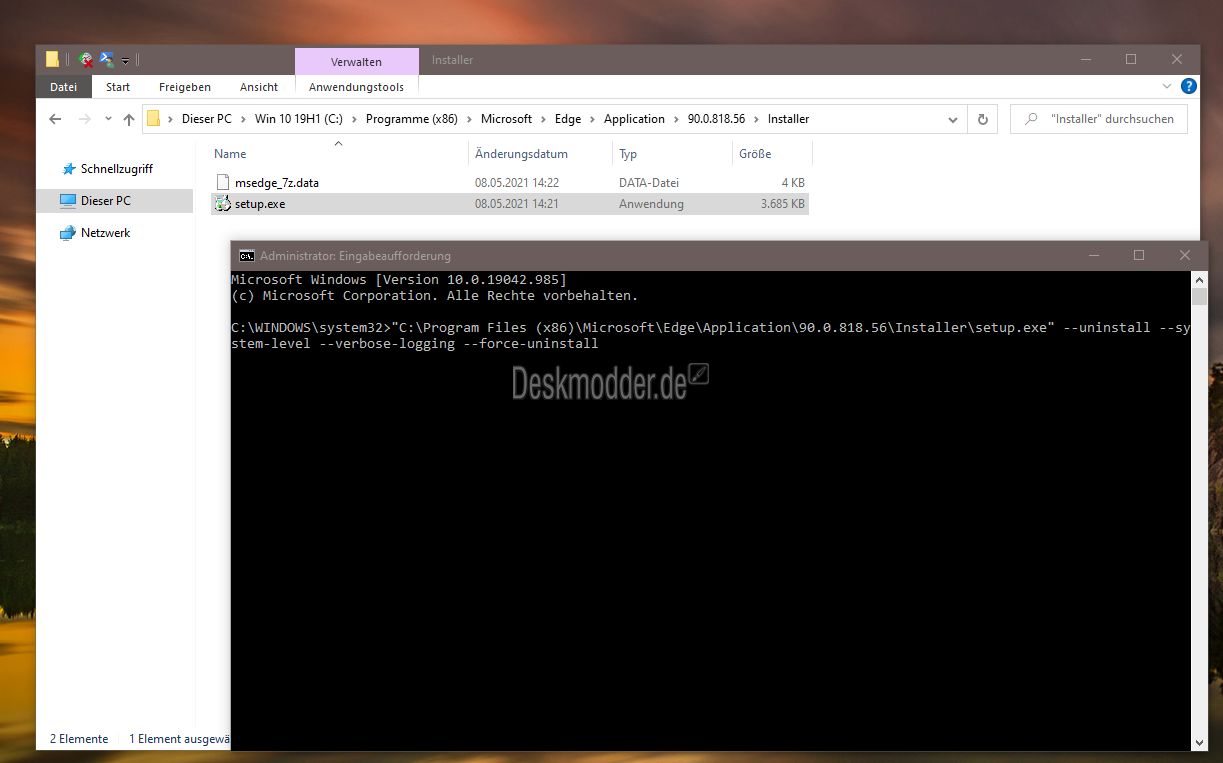
Task: Open the Freigeben ribbon tab
Action: [x=185, y=87]
